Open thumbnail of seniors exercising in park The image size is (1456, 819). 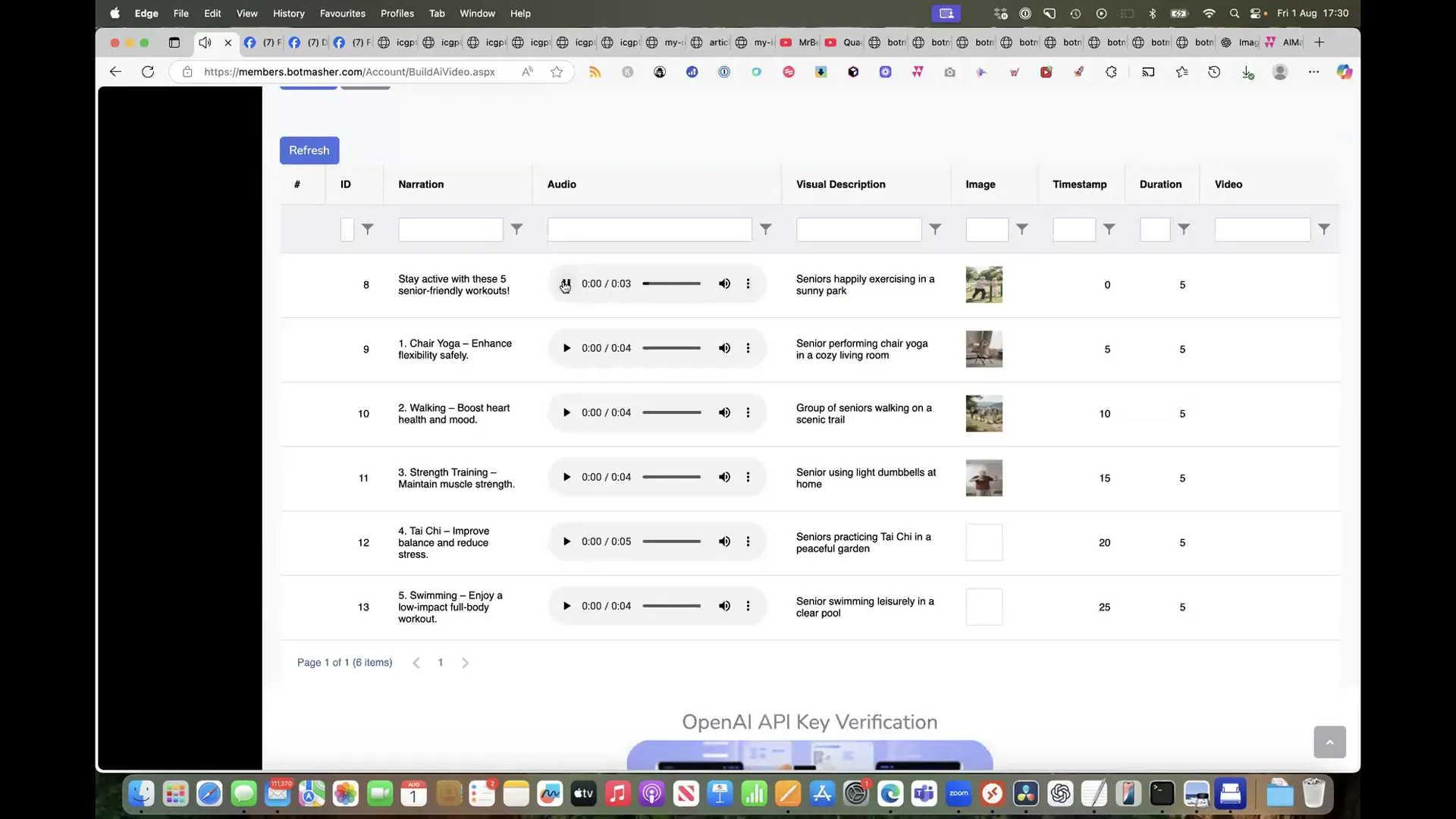click(984, 284)
